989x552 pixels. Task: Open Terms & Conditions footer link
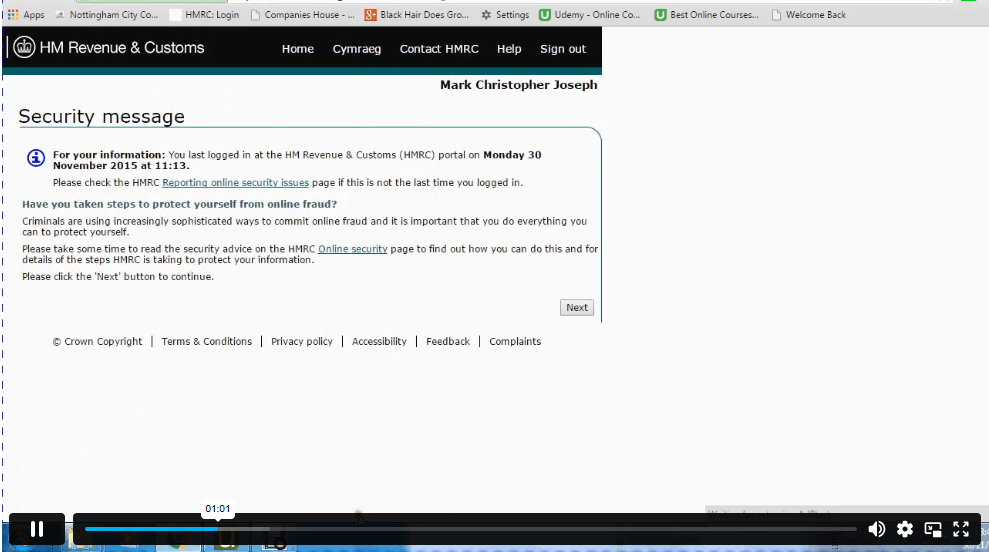tap(206, 341)
